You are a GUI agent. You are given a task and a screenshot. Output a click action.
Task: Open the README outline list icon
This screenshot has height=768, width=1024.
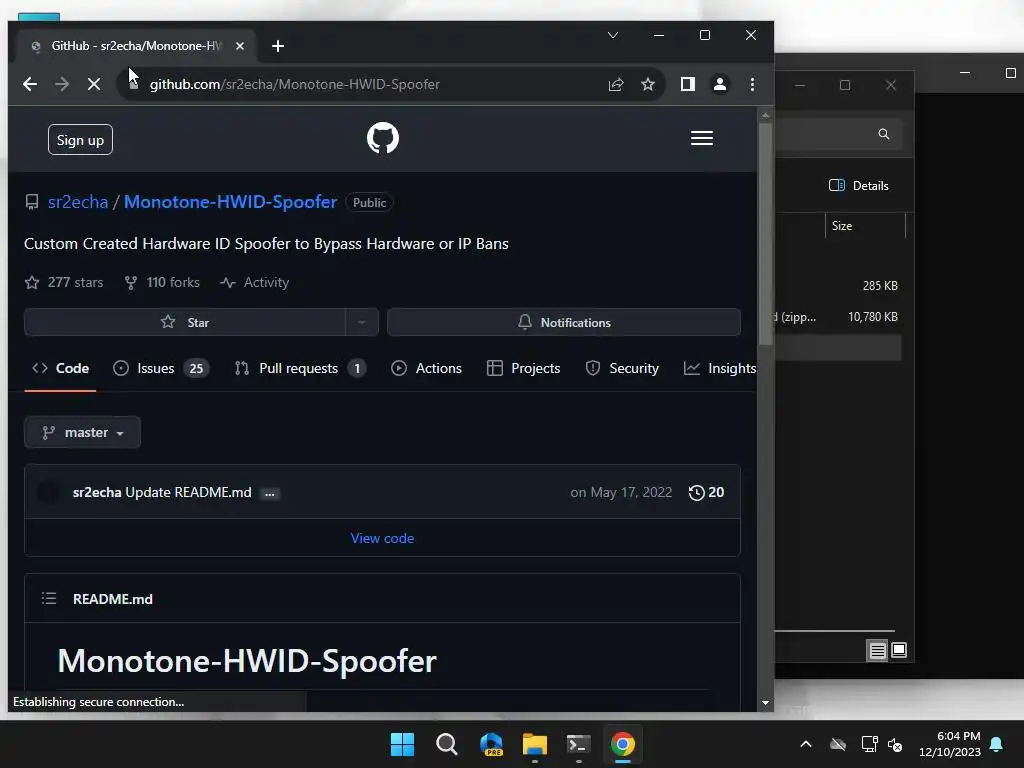point(49,598)
